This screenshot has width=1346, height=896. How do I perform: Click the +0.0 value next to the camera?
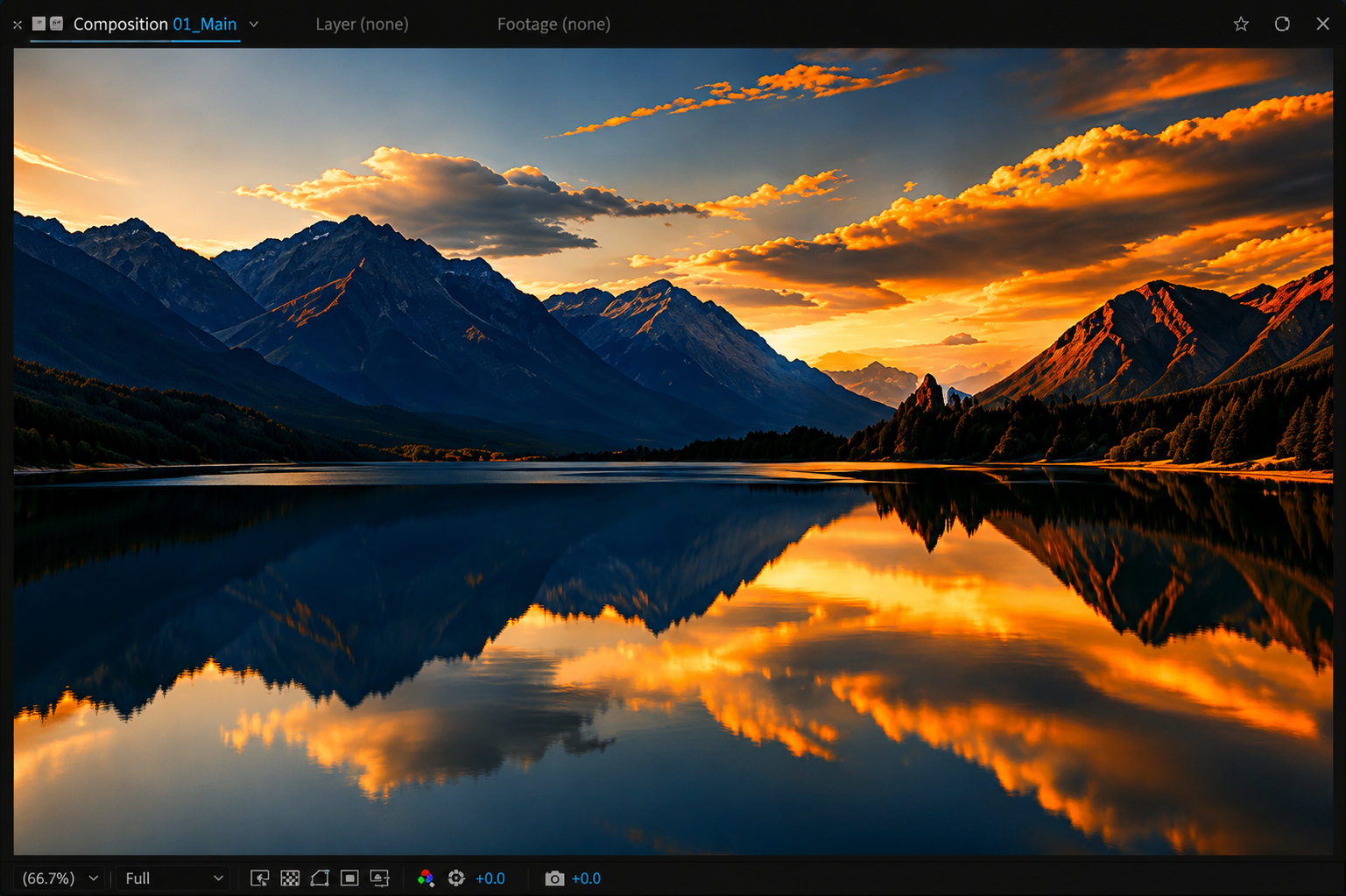[x=586, y=878]
